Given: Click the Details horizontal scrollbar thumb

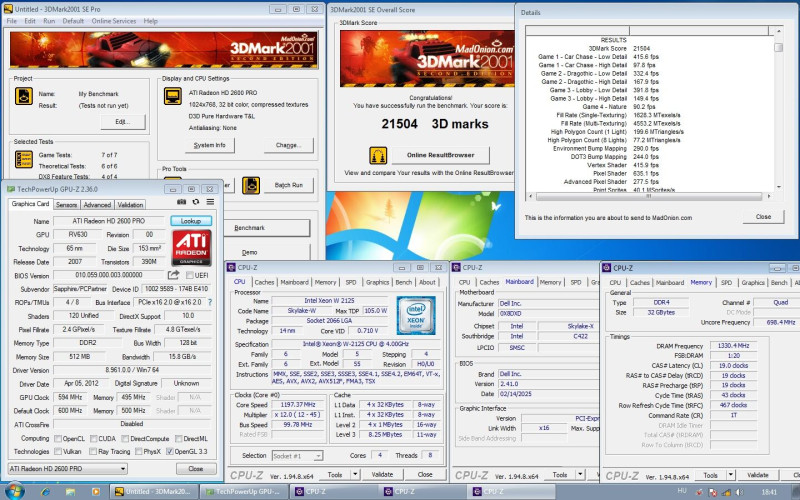Looking at the screenshot, I should tap(649, 196).
